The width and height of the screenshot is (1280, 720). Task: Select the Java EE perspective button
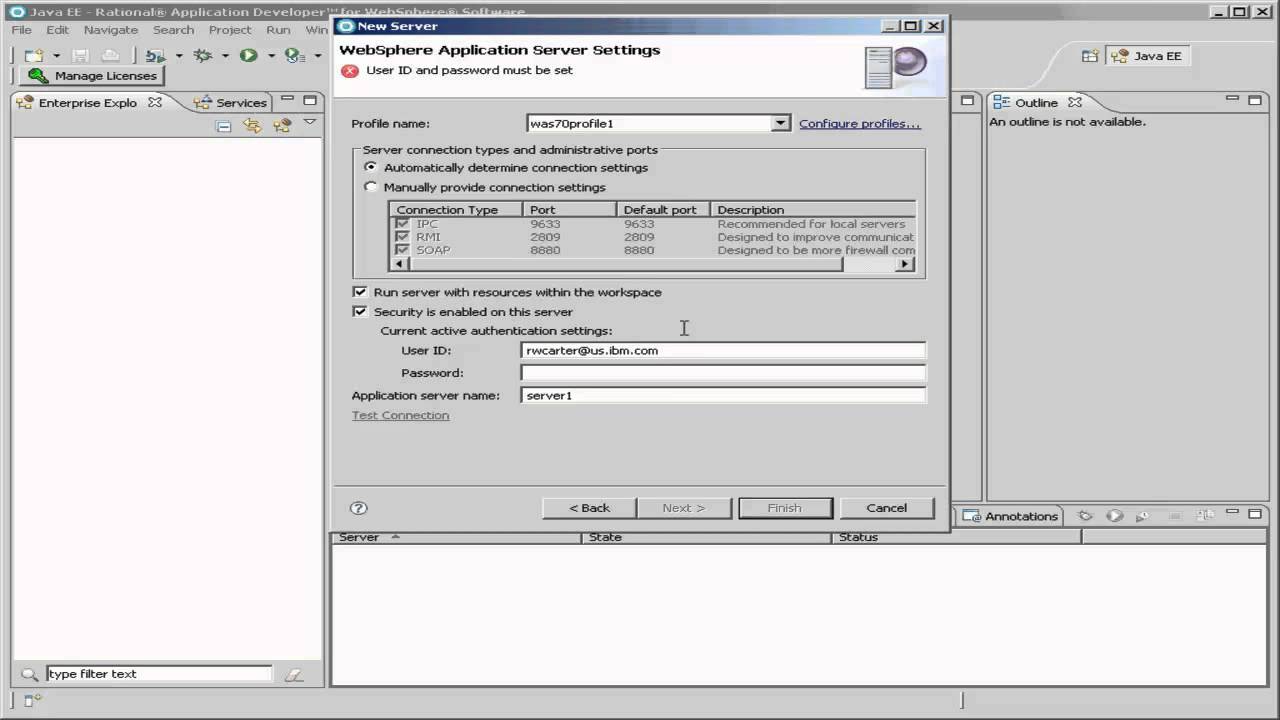tap(1148, 56)
